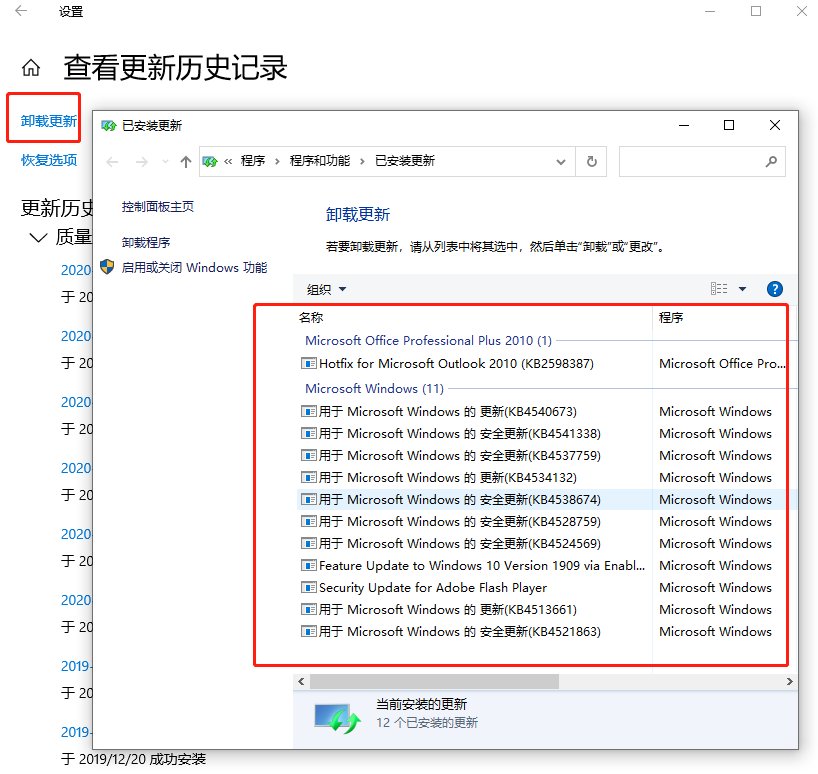Click the 程序和功能 breadcrumb segment
This screenshot has width=818, height=774.
click(319, 161)
